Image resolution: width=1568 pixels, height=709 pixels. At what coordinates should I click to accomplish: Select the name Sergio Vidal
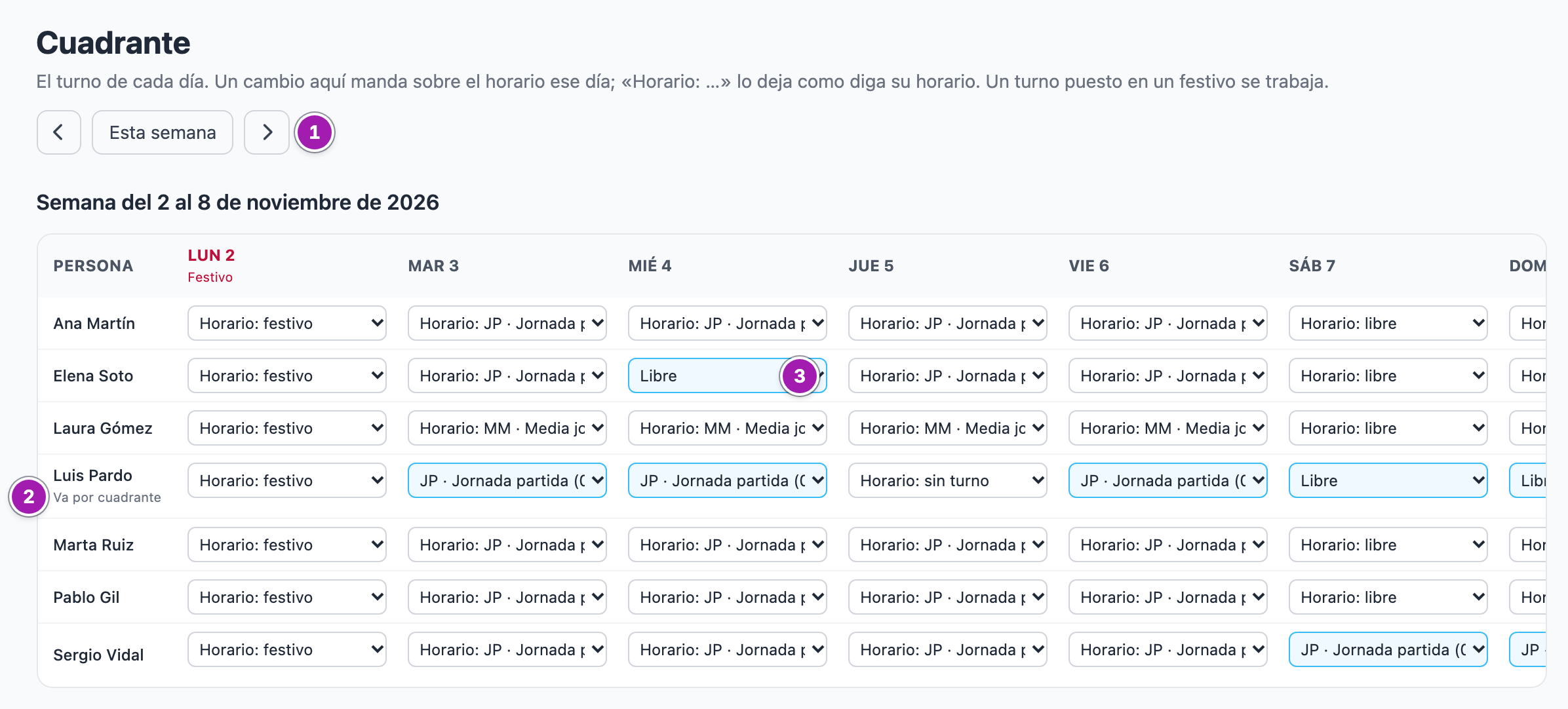98,655
